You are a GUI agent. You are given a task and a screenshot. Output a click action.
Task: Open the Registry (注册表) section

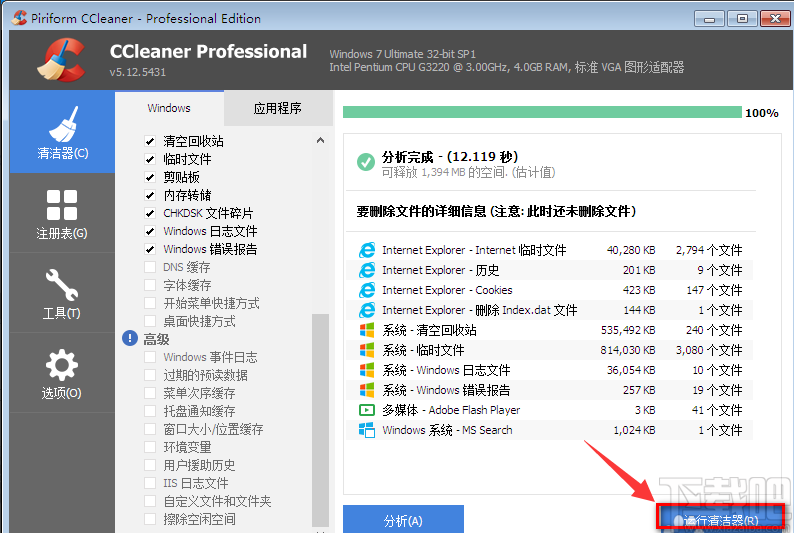pyautogui.click(x=62, y=213)
